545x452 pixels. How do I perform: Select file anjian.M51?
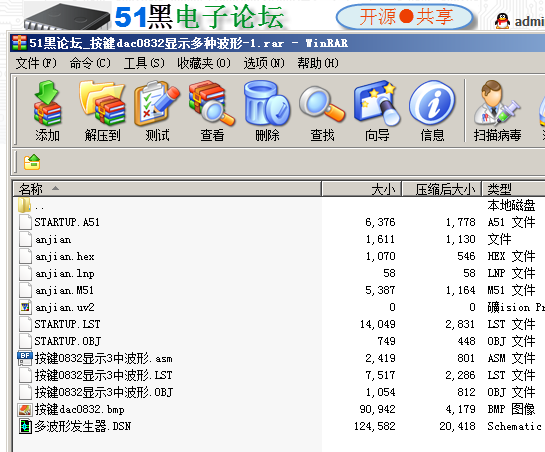coord(64,290)
